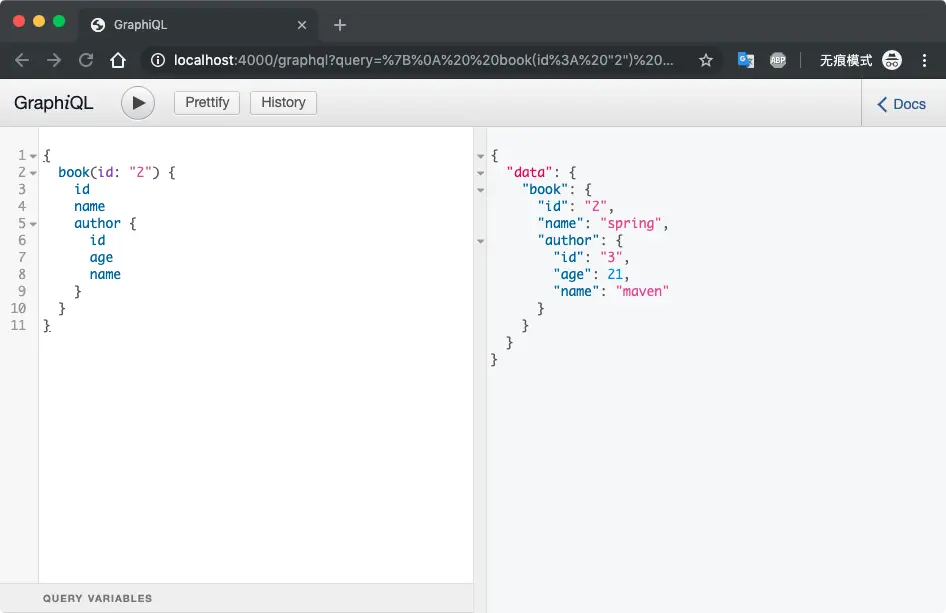
Task: Click the "maven" value in the result
Action: [x=642, y=291]
